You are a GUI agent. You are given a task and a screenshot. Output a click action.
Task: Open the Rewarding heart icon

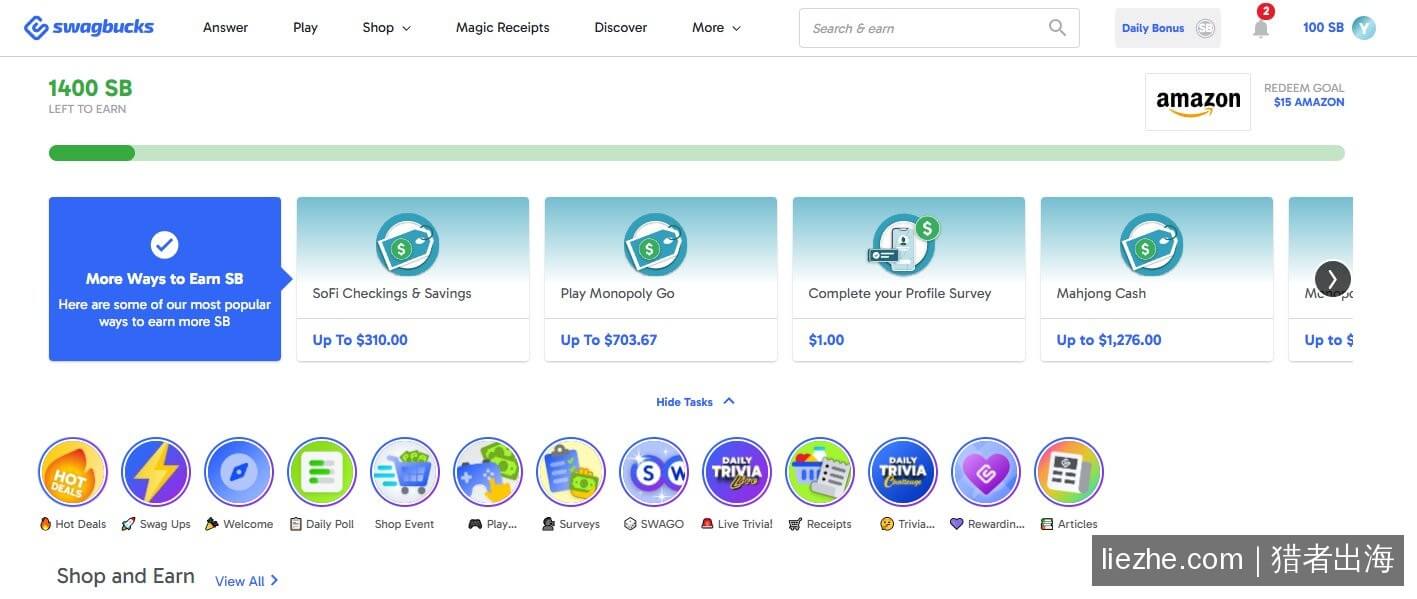986,472
